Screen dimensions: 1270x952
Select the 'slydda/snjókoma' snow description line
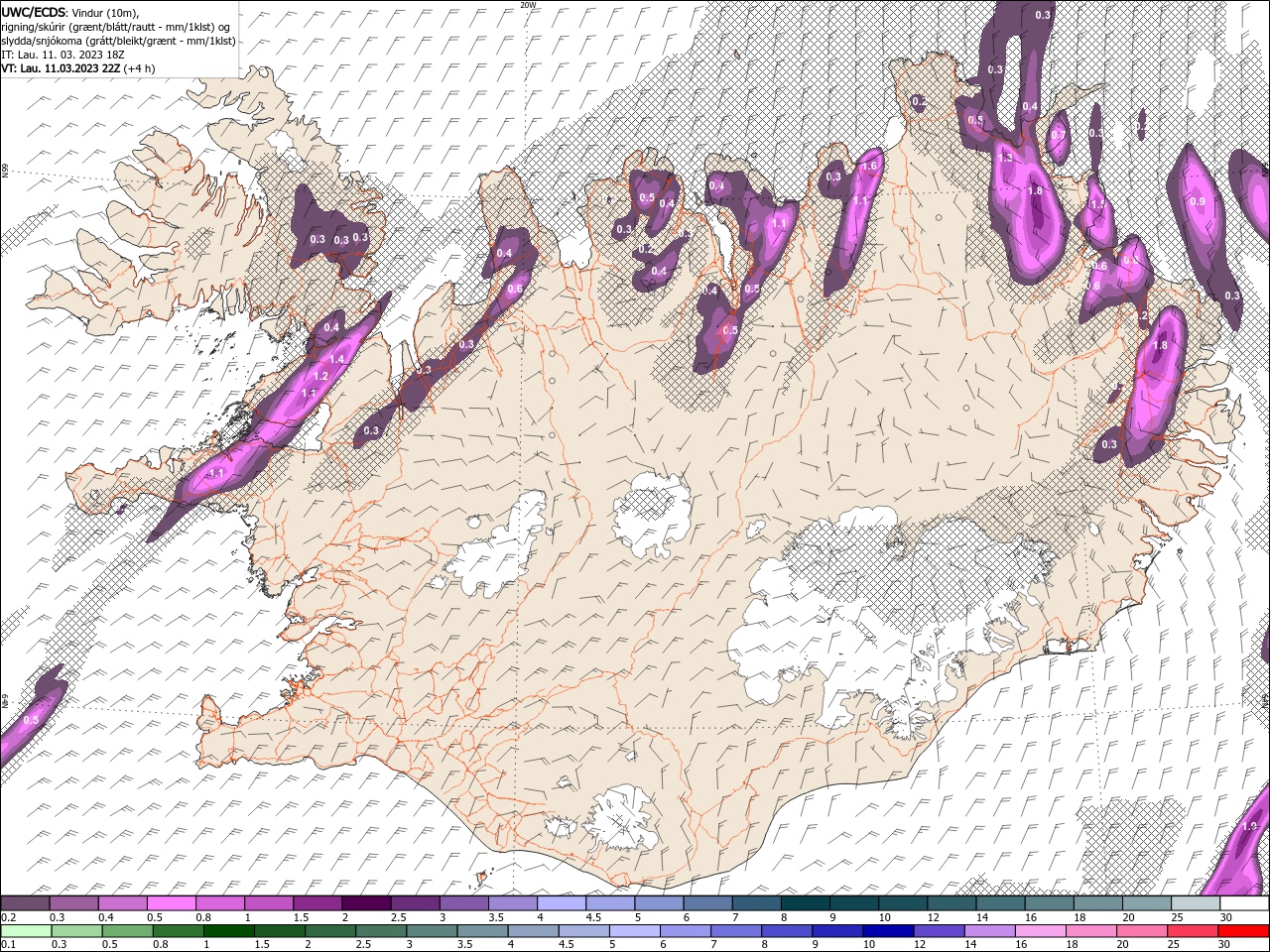118,41
